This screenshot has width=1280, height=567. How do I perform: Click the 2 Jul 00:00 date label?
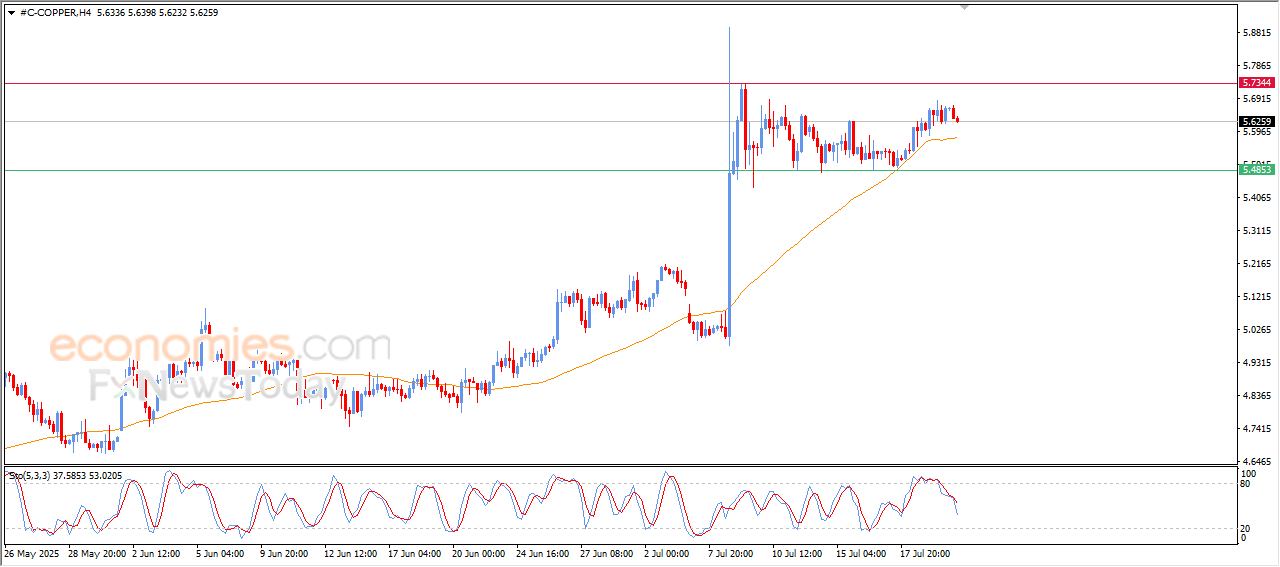(668, 552)
